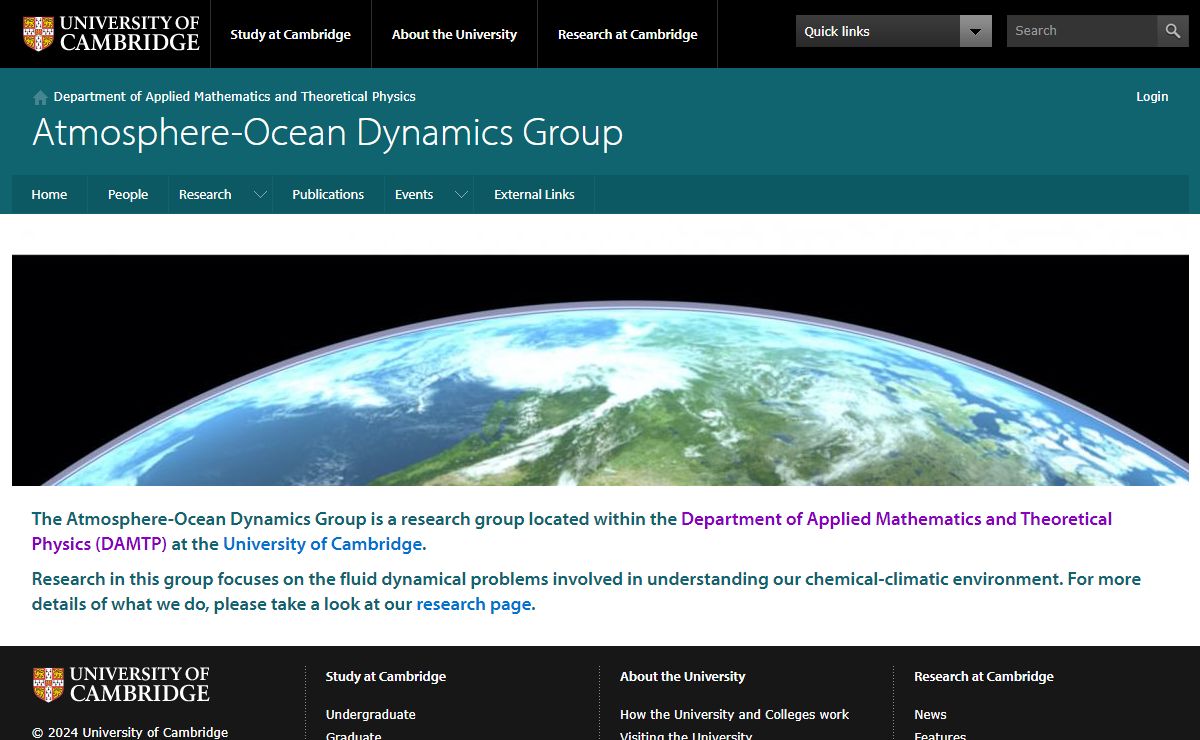Expand the Research submenu arrow
This screenshot has height=740, width=1200.
click(x=260, y=195)
